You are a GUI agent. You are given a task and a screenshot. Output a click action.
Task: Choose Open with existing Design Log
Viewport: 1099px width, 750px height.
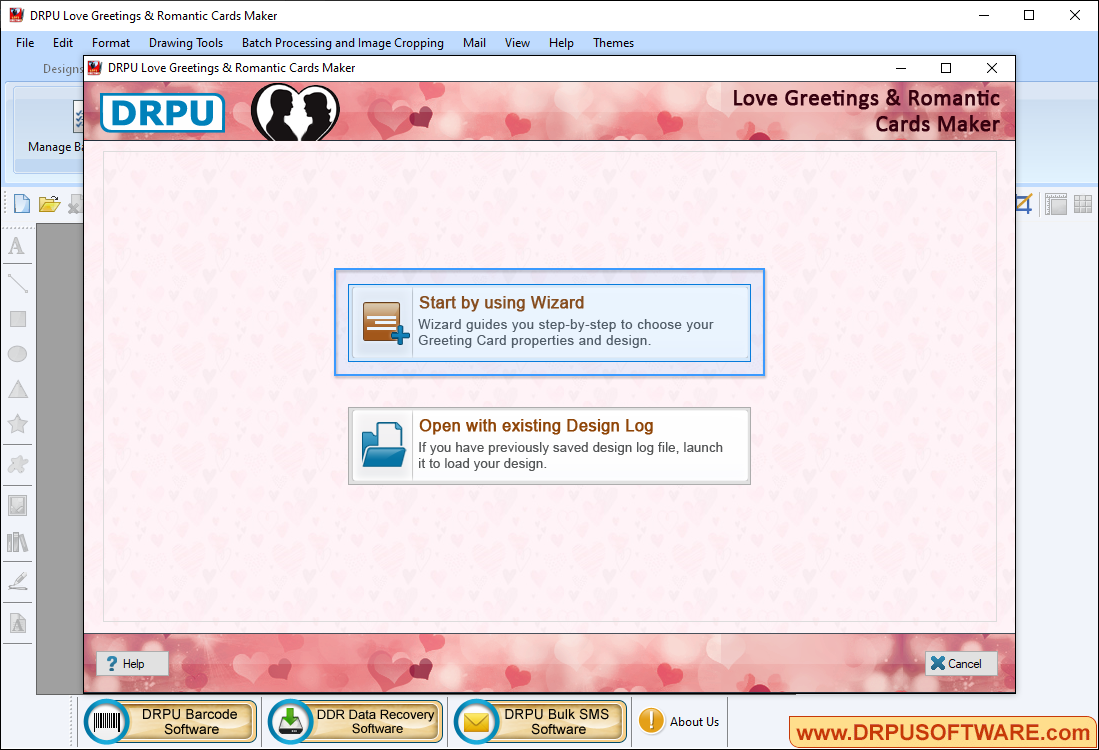(x=549, y=445)
